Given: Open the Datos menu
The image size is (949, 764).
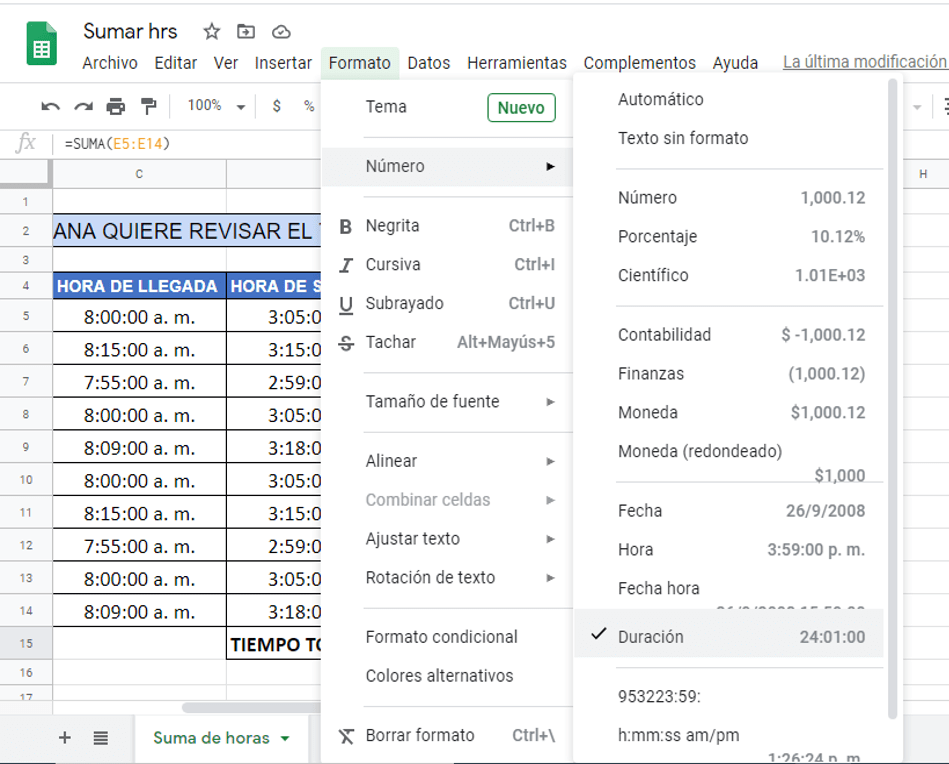Looking at the screenshot, I should 429,63.
